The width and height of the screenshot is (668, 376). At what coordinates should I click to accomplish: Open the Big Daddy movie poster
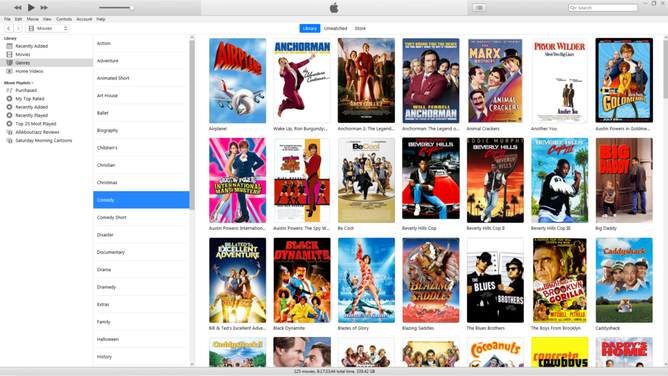click(x=624, y=181)
